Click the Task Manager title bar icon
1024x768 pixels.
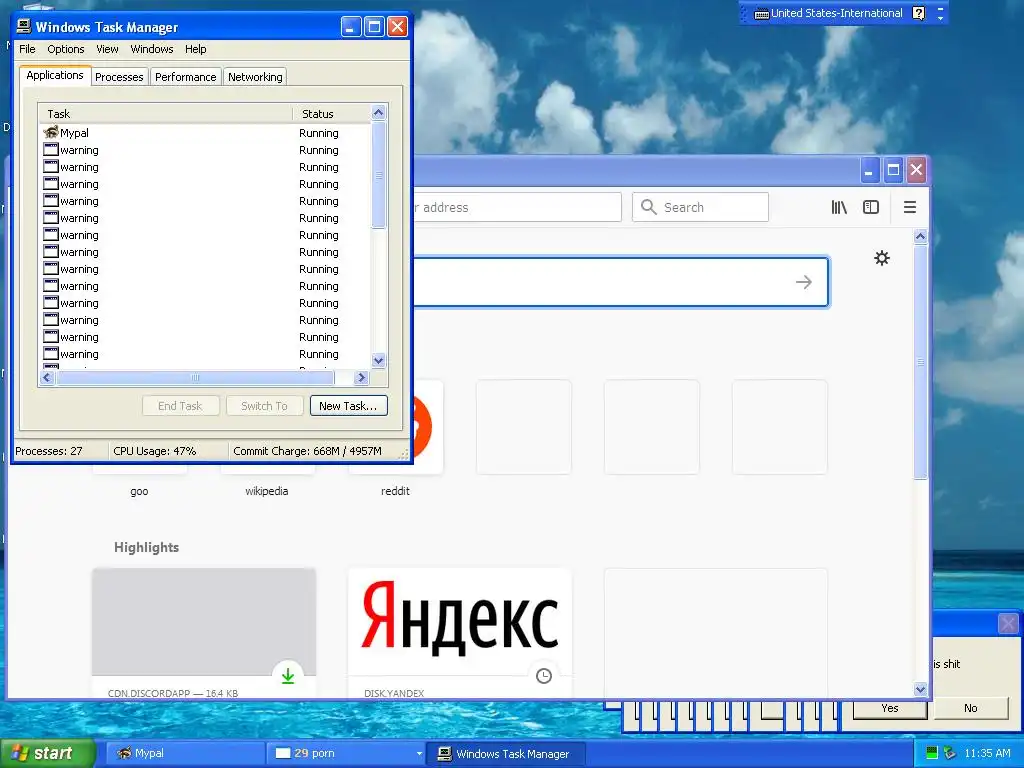click(24, 27)
